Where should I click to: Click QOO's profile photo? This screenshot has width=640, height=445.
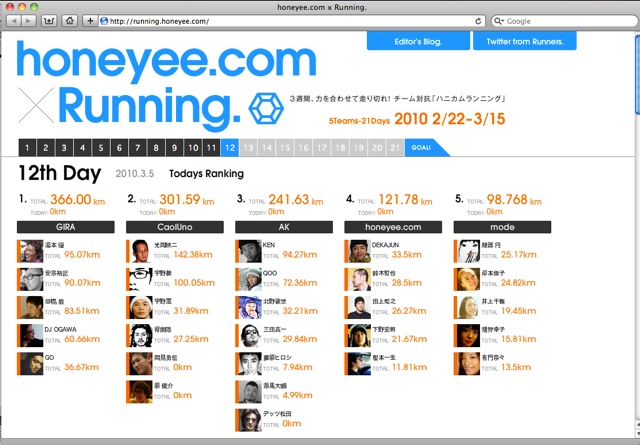[249, 279]
